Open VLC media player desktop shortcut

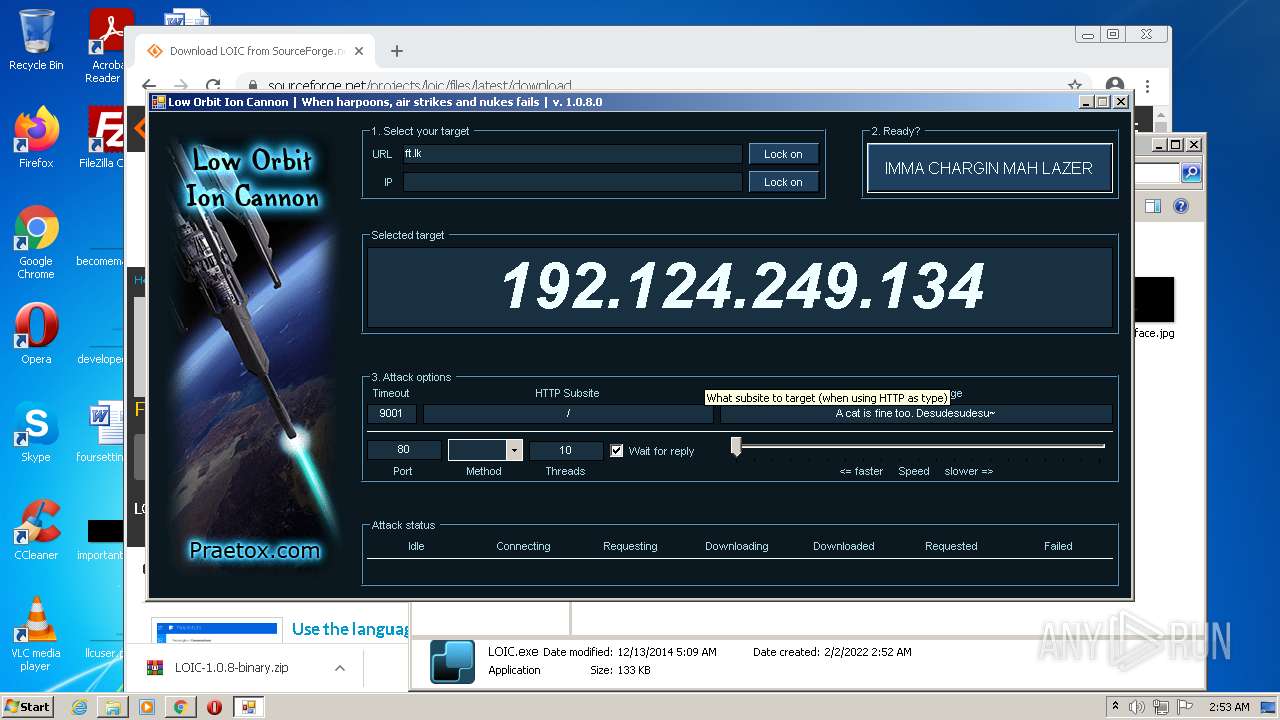[36, 634]
